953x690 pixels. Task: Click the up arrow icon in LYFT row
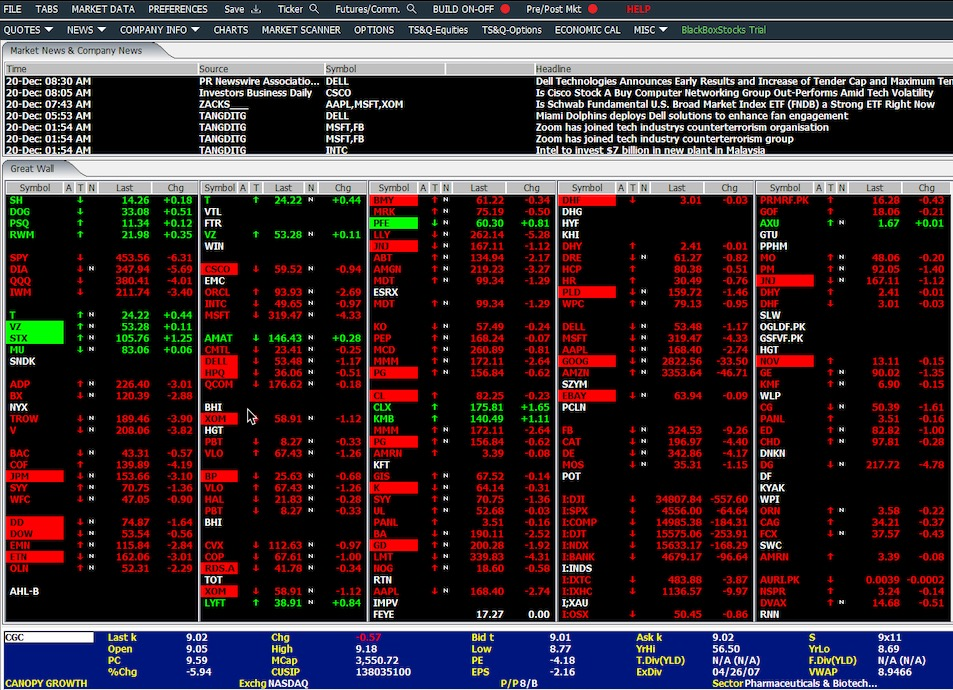pos(256,603)
